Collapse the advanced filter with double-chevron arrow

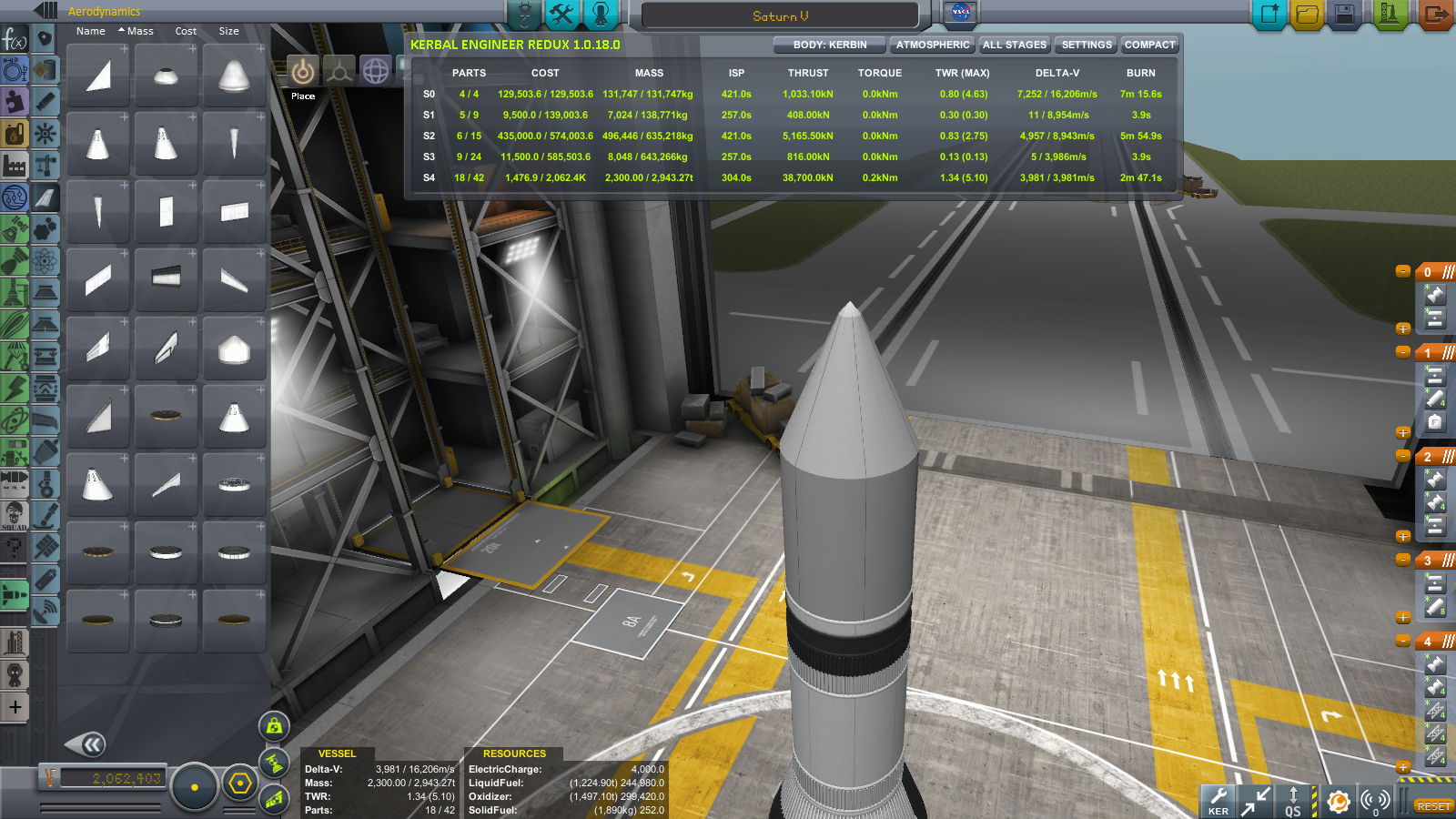coord(86,745)
